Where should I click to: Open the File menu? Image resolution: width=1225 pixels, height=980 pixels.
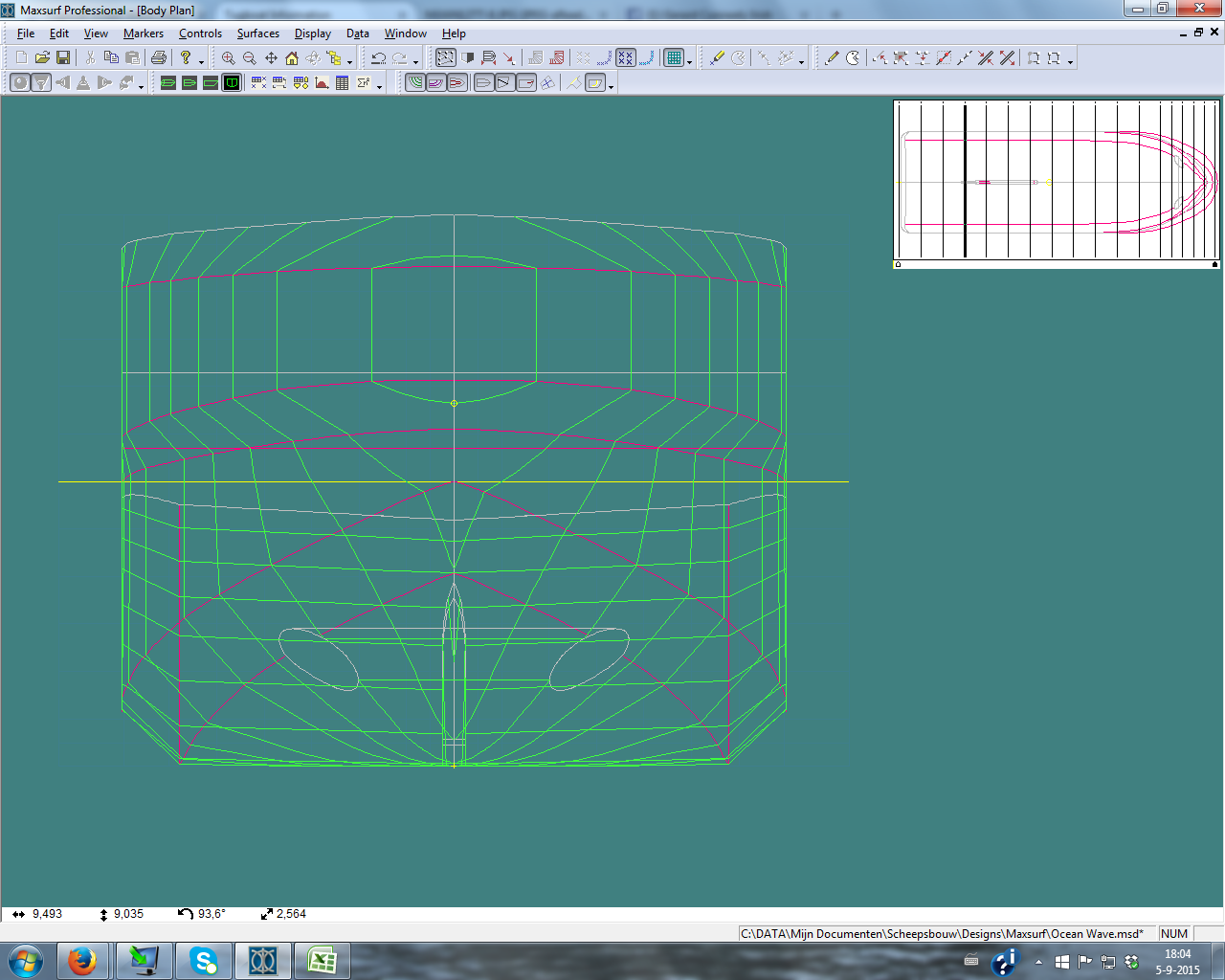pos(26,33)
